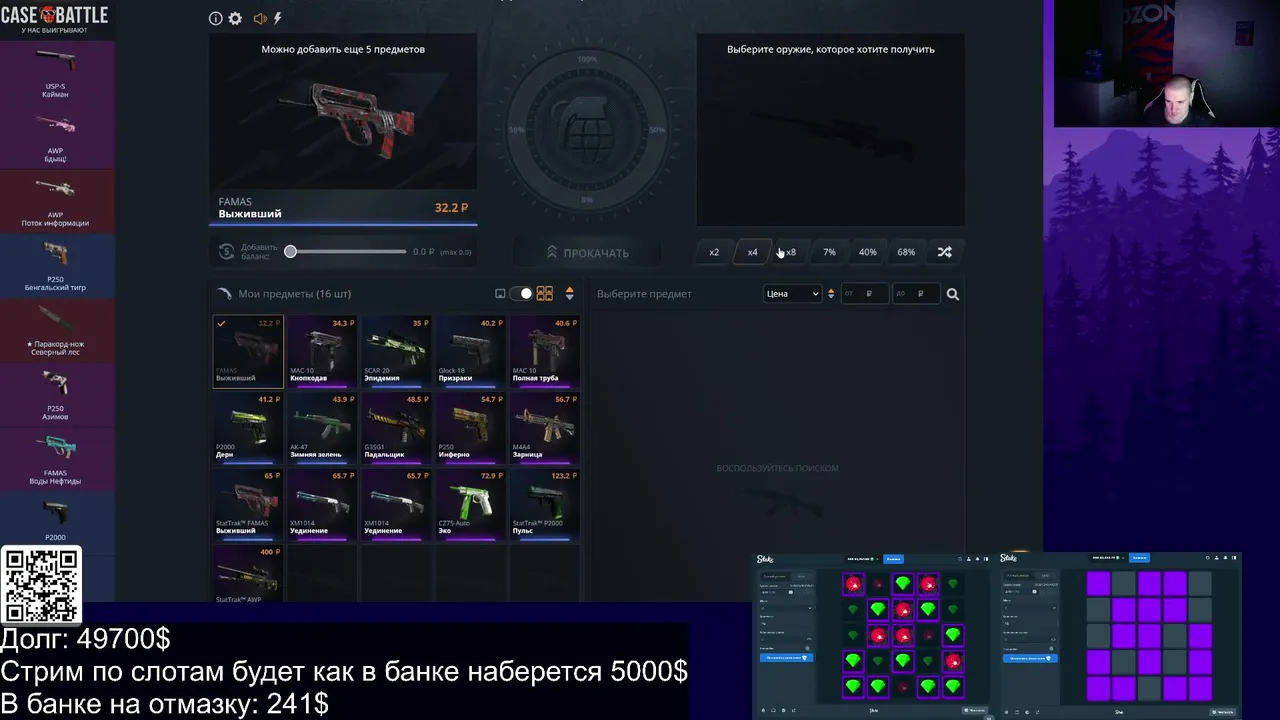Click the FAMAS Выживший selected weapon preview

pyautogui.click(x=343, y=128)
